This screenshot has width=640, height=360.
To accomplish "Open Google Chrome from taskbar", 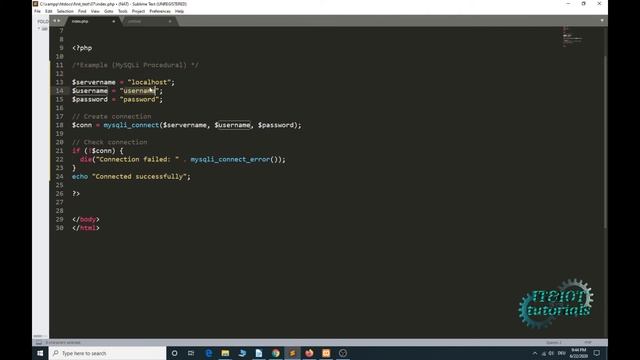I will pos(276,353).
